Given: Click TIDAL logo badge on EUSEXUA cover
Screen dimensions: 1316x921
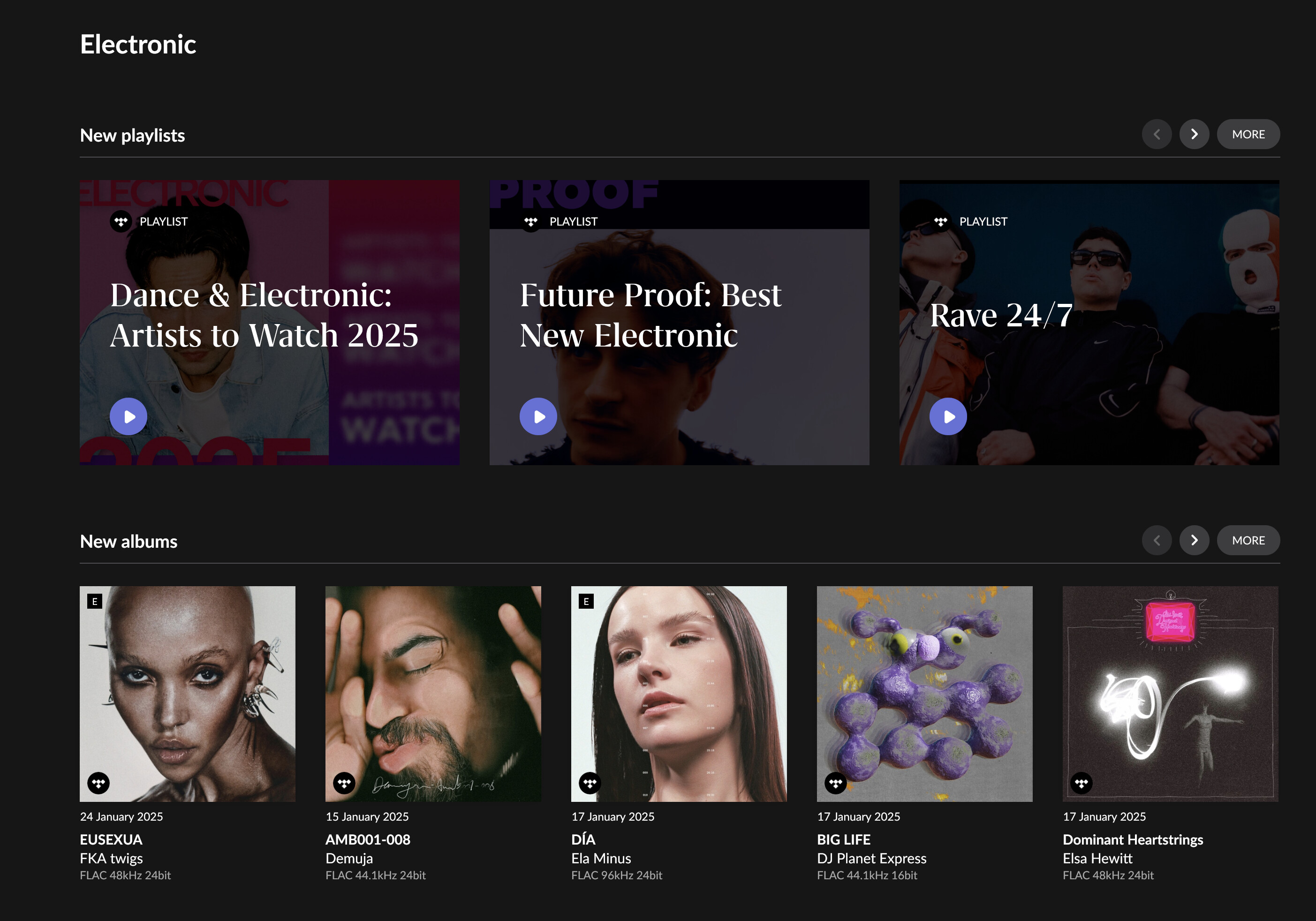Looking at the screenshot, I should coord(98,783).
